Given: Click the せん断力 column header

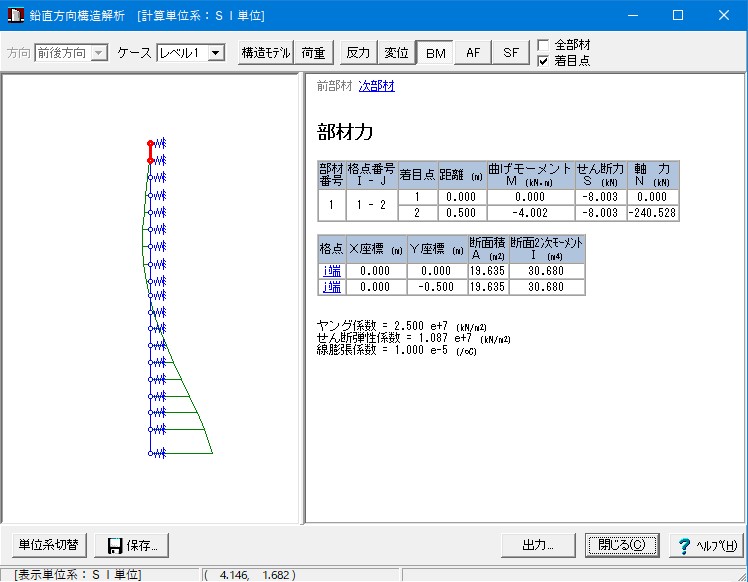Looking at the screenshot, I should [x=600, y=175].
